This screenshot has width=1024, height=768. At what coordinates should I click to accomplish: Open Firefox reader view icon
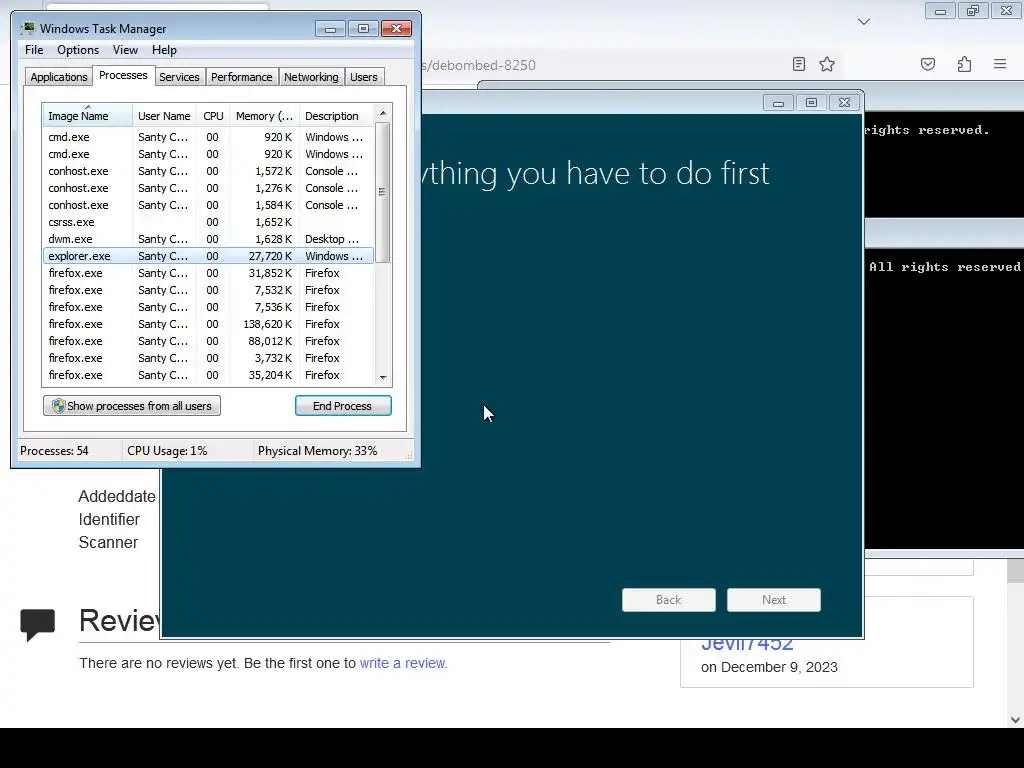(x=798, y=64)
